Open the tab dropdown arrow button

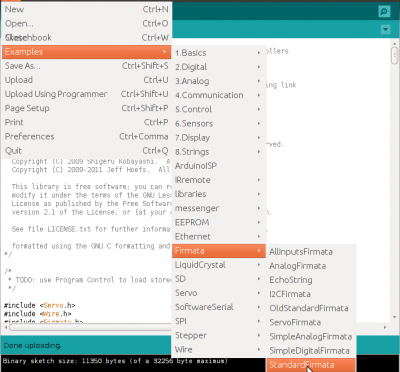385,30
